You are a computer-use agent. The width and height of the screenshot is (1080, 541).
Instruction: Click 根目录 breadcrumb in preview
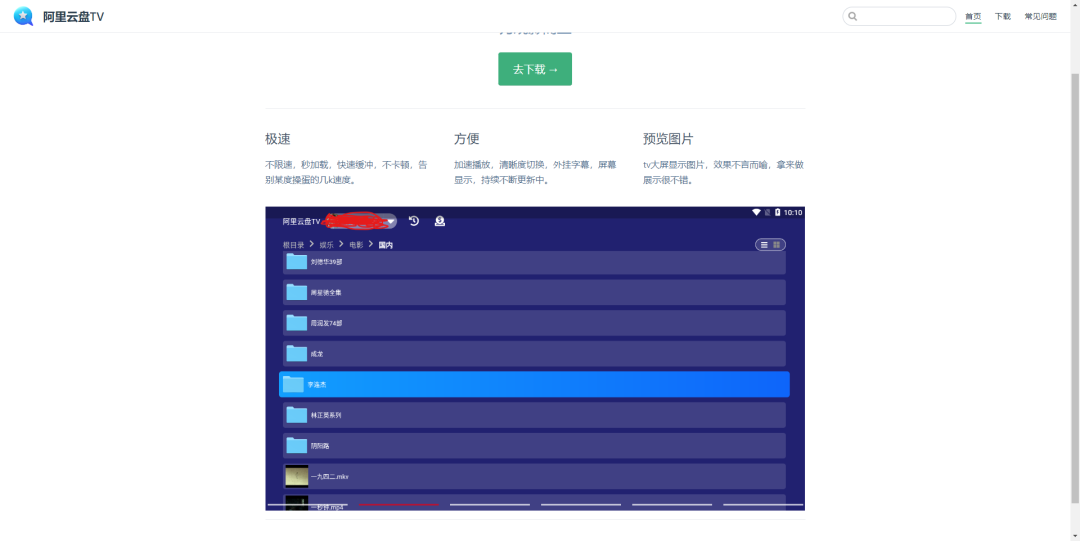click(x=293, y=245)
